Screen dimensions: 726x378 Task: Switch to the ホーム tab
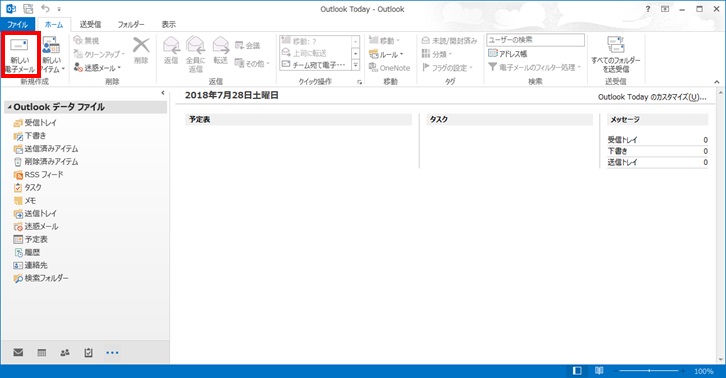[x=54, y=24]
